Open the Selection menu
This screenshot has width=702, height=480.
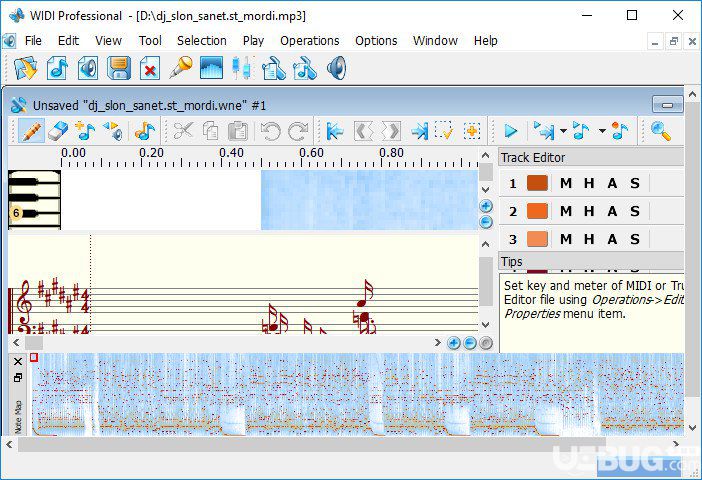click(x=202, y=41)
